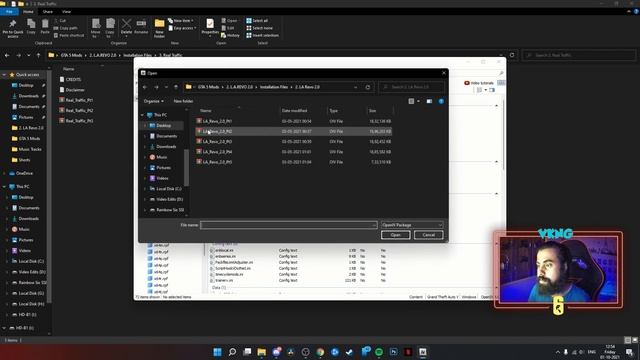The image size is (640, 360).
Task: Select LA_Revo_2.0_Pt3 file in Open dialog
Action: pos(294,142)
